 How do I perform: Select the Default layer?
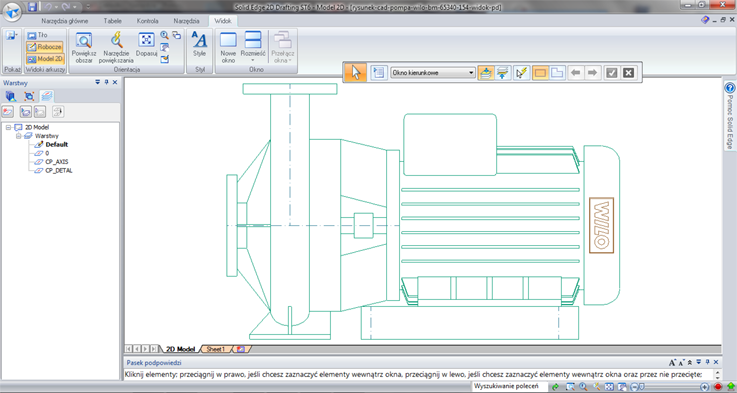point(56,145)
